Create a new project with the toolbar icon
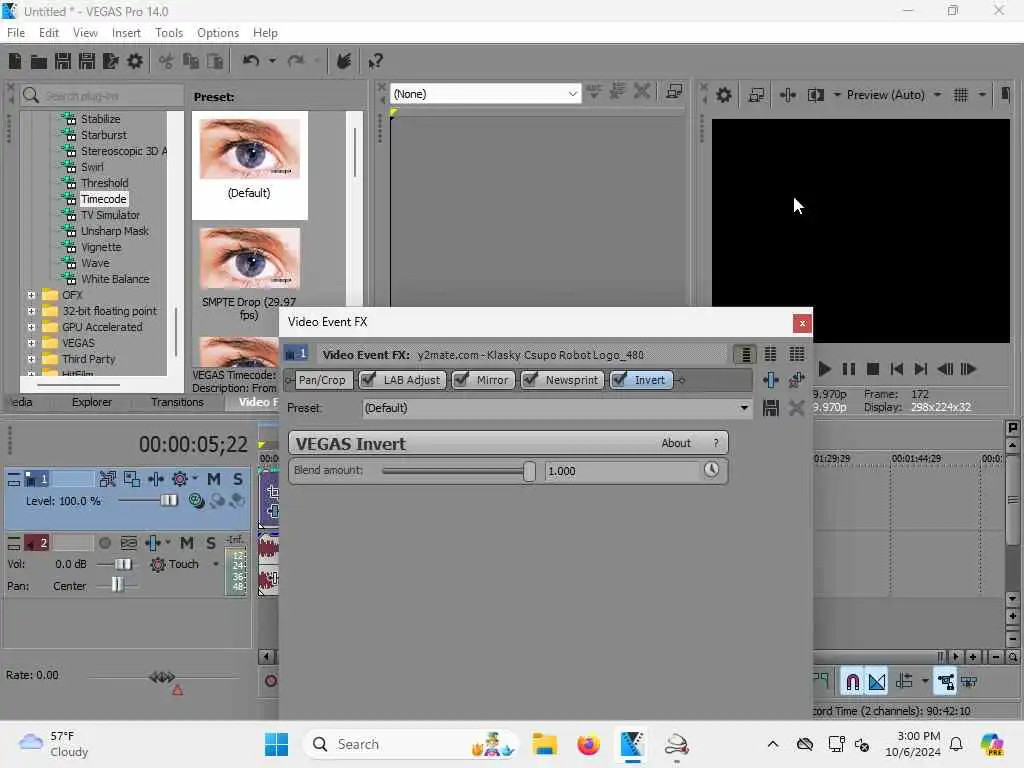The image size is (1024, 768). 14,61
